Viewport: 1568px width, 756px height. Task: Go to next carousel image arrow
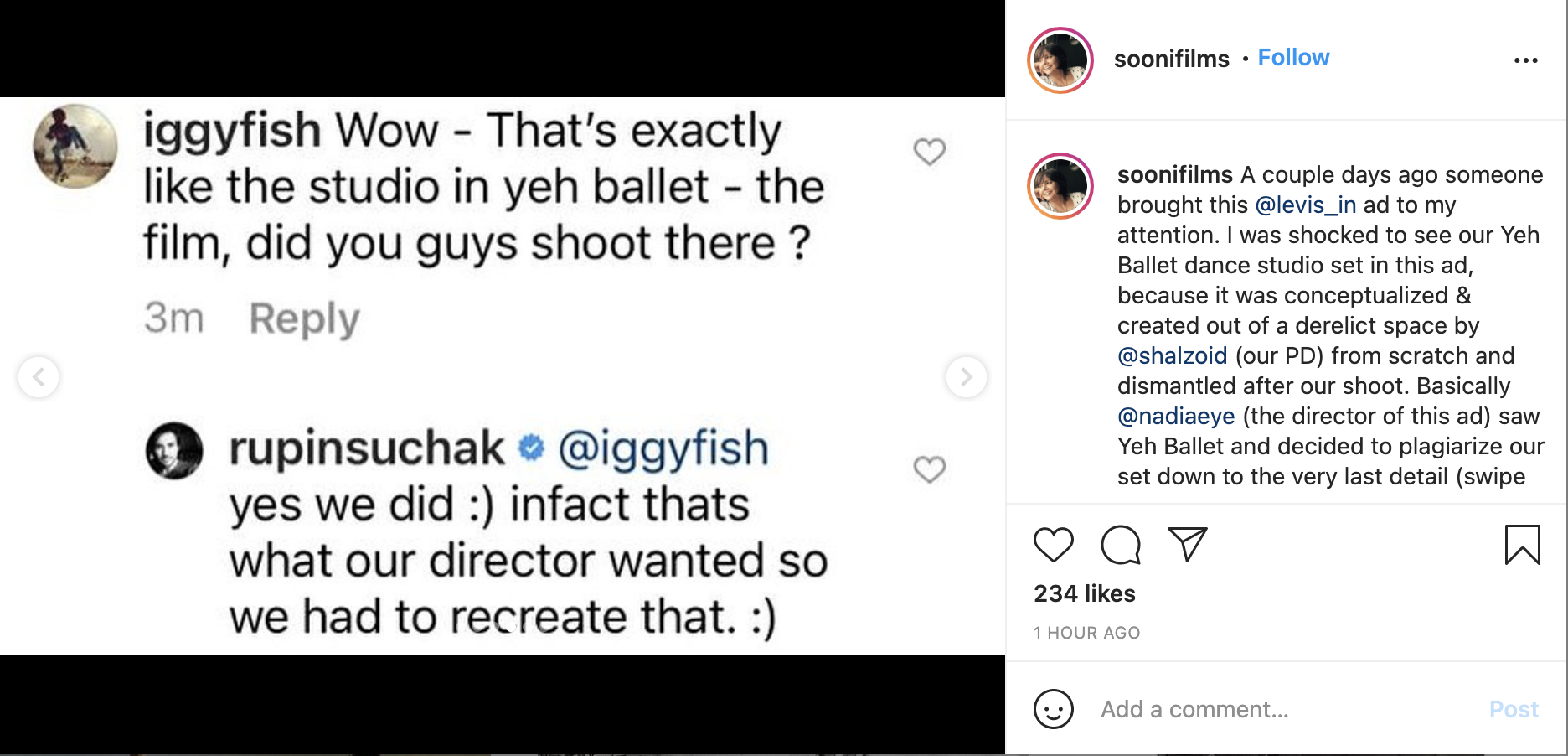pos(966,377)
